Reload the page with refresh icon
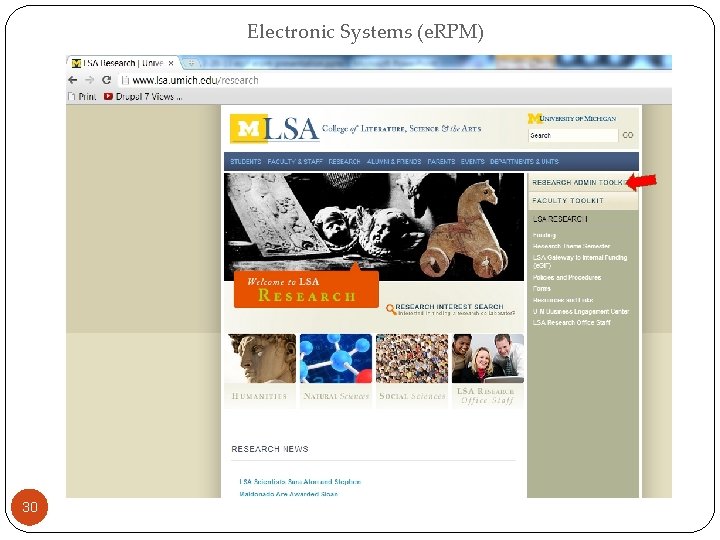Image resolution: width=720 pixels, height=540 pixels. pyautogui.click(x=107, y=80)
